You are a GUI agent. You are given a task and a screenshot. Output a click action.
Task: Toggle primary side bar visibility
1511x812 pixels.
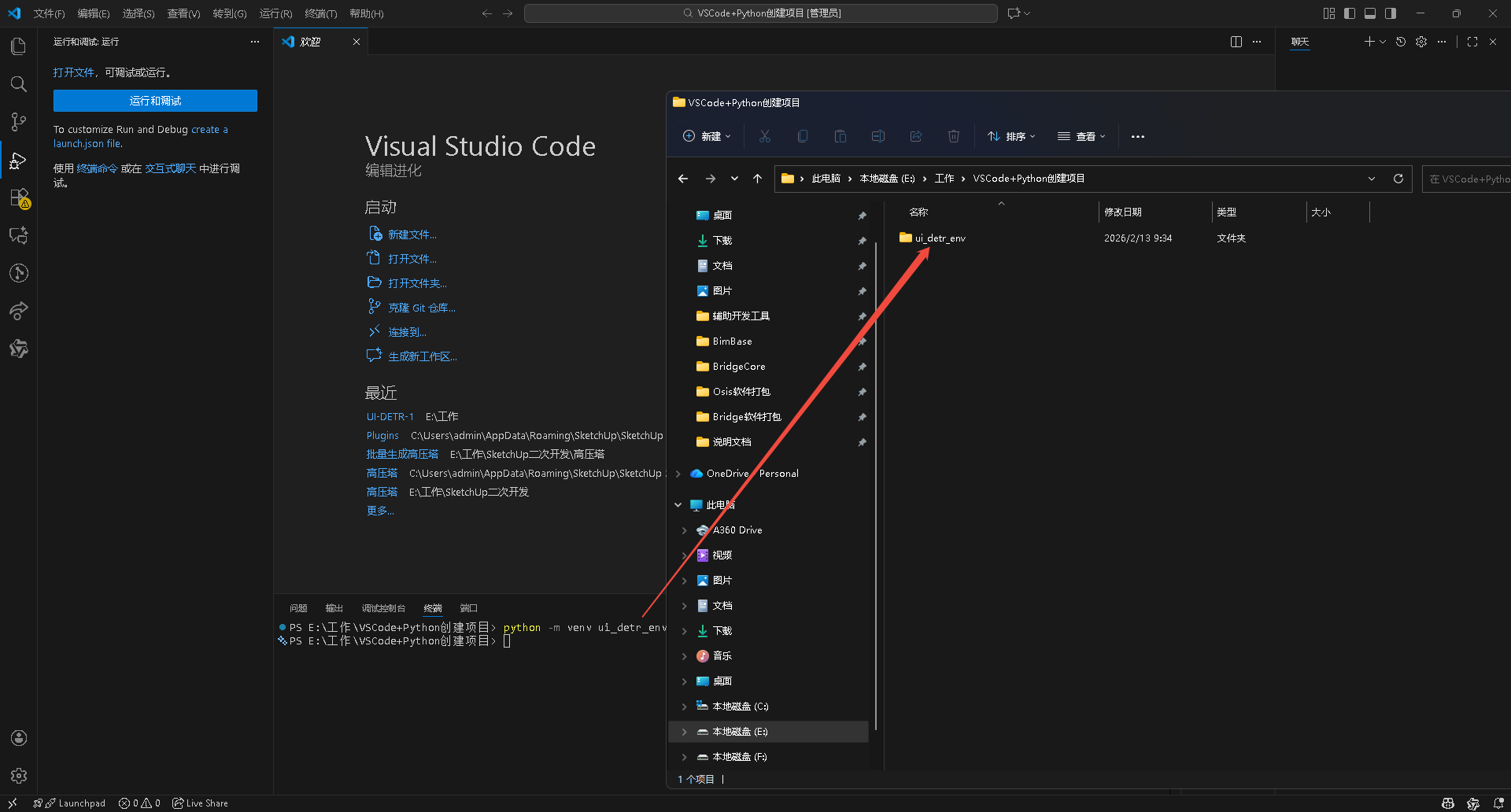tap(1350, 13)
